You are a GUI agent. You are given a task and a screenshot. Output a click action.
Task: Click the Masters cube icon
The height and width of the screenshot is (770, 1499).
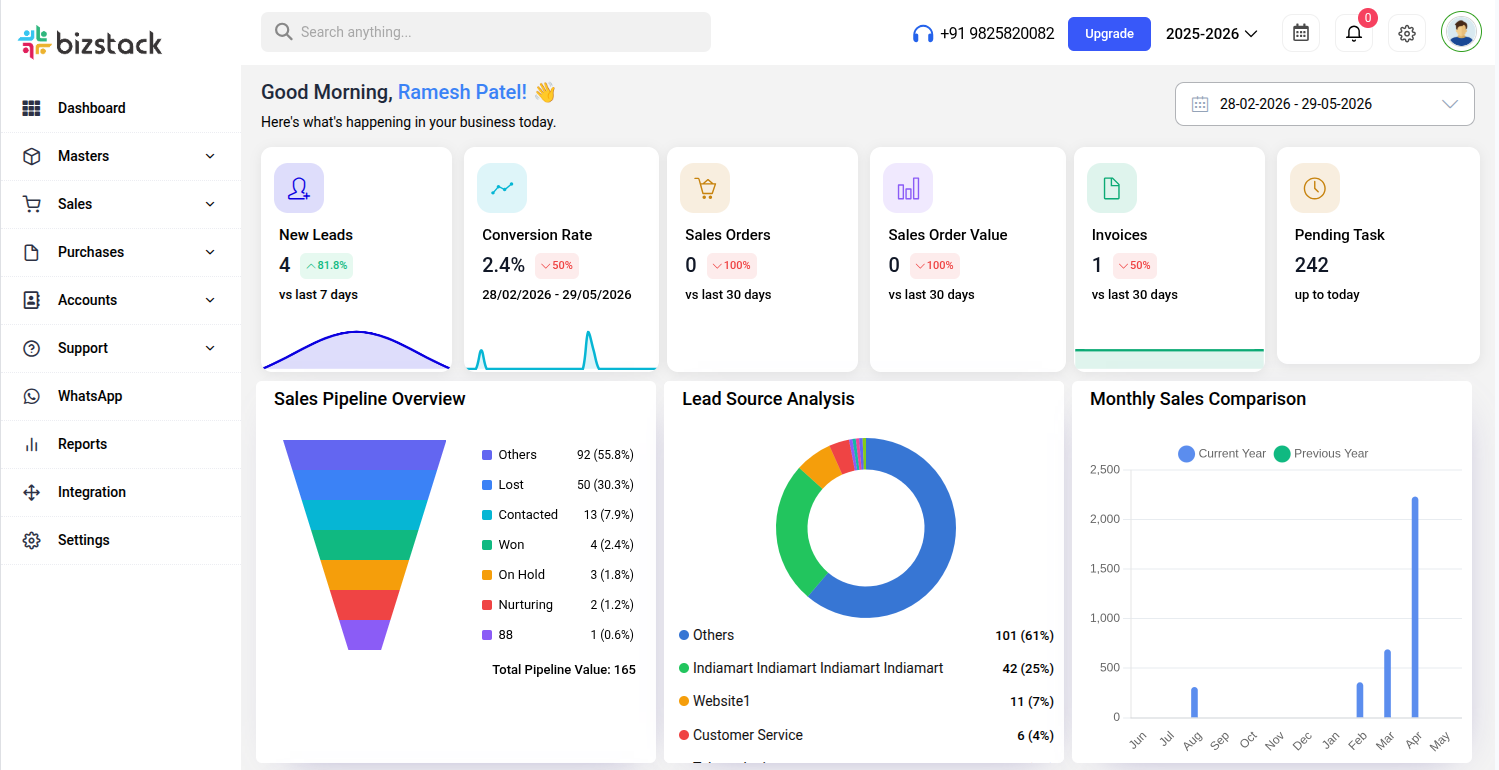point(31,156)
